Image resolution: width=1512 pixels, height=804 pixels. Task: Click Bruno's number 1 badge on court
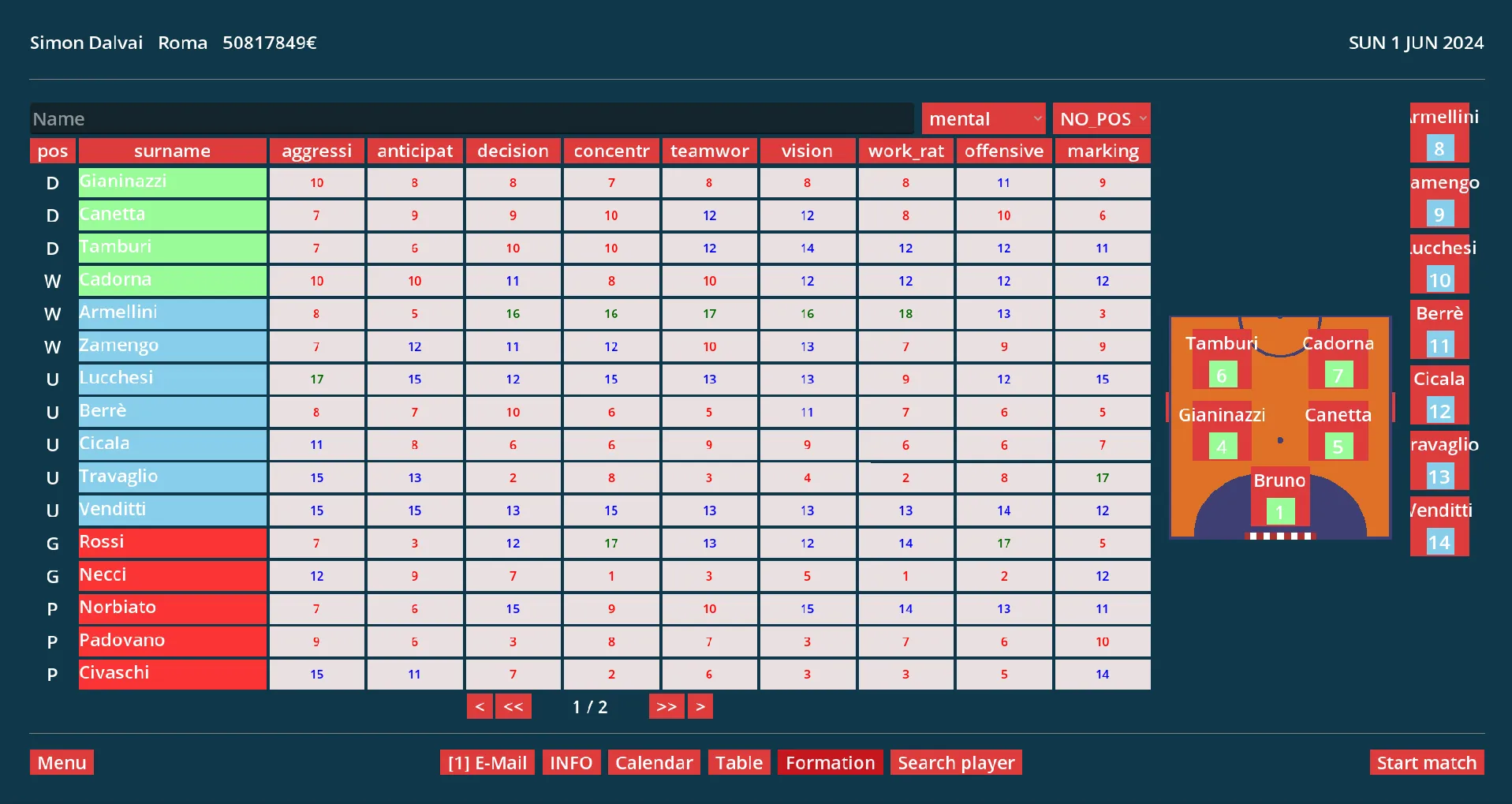coord(1279,512)
